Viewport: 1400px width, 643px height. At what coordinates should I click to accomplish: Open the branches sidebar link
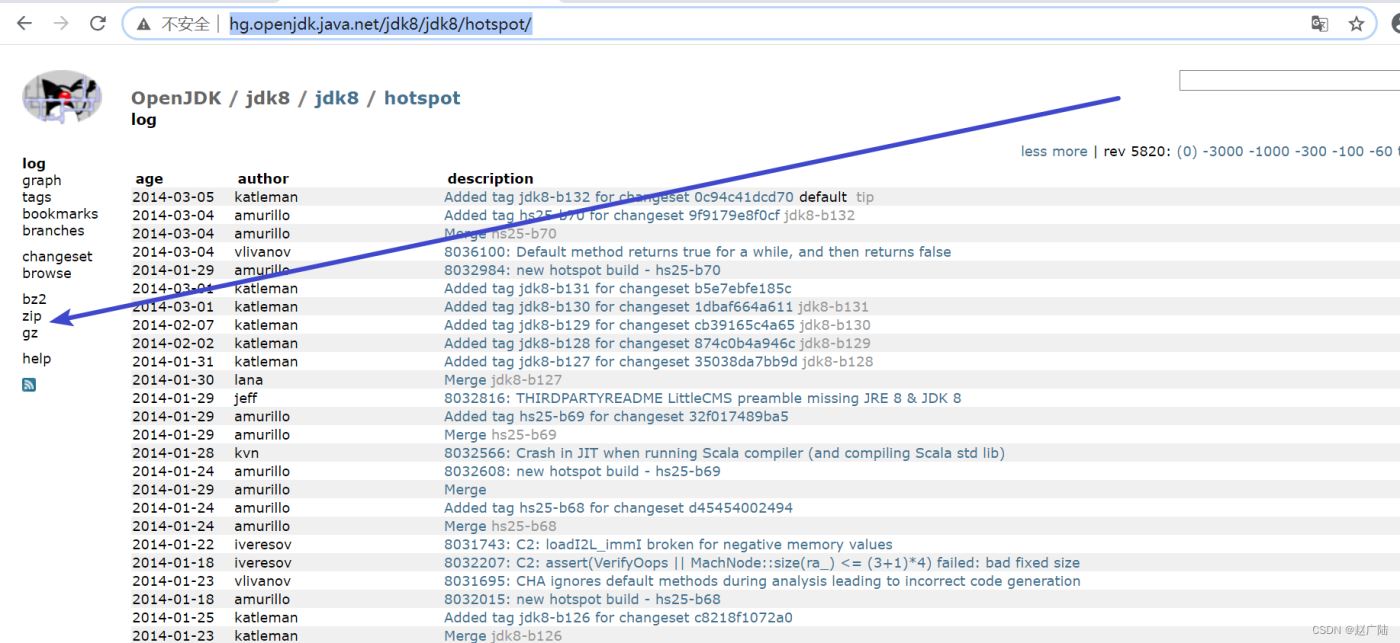(x=53, y=230)
